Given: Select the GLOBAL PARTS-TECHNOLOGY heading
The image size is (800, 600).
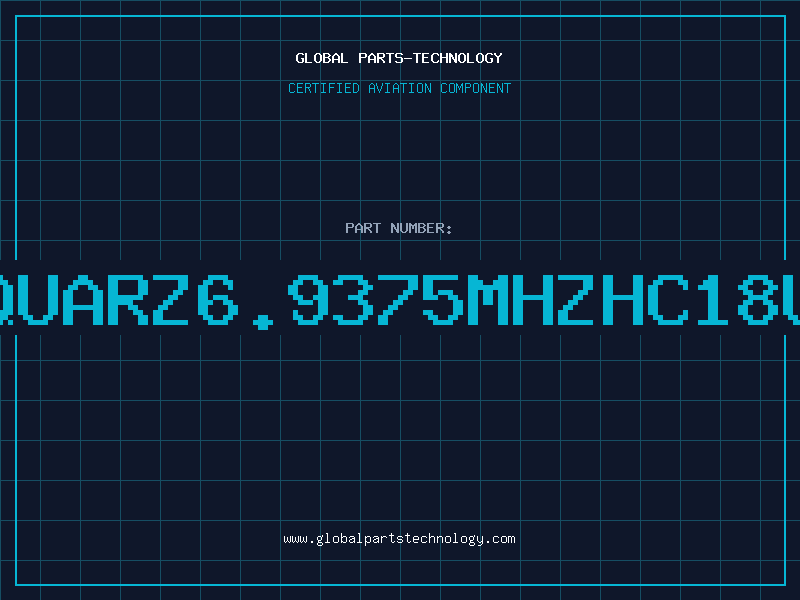Looking at the screenshot, I should pos(399,58).
